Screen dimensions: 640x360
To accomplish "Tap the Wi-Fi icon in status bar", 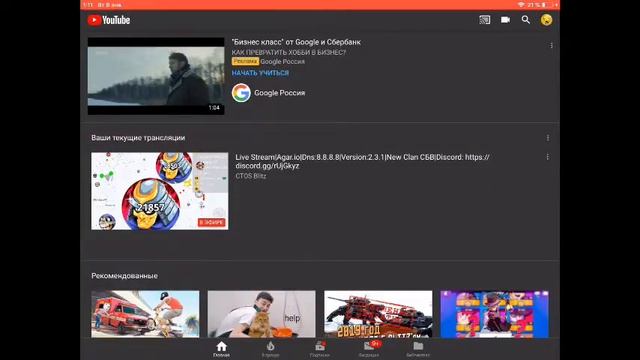I will click(521, 4).
